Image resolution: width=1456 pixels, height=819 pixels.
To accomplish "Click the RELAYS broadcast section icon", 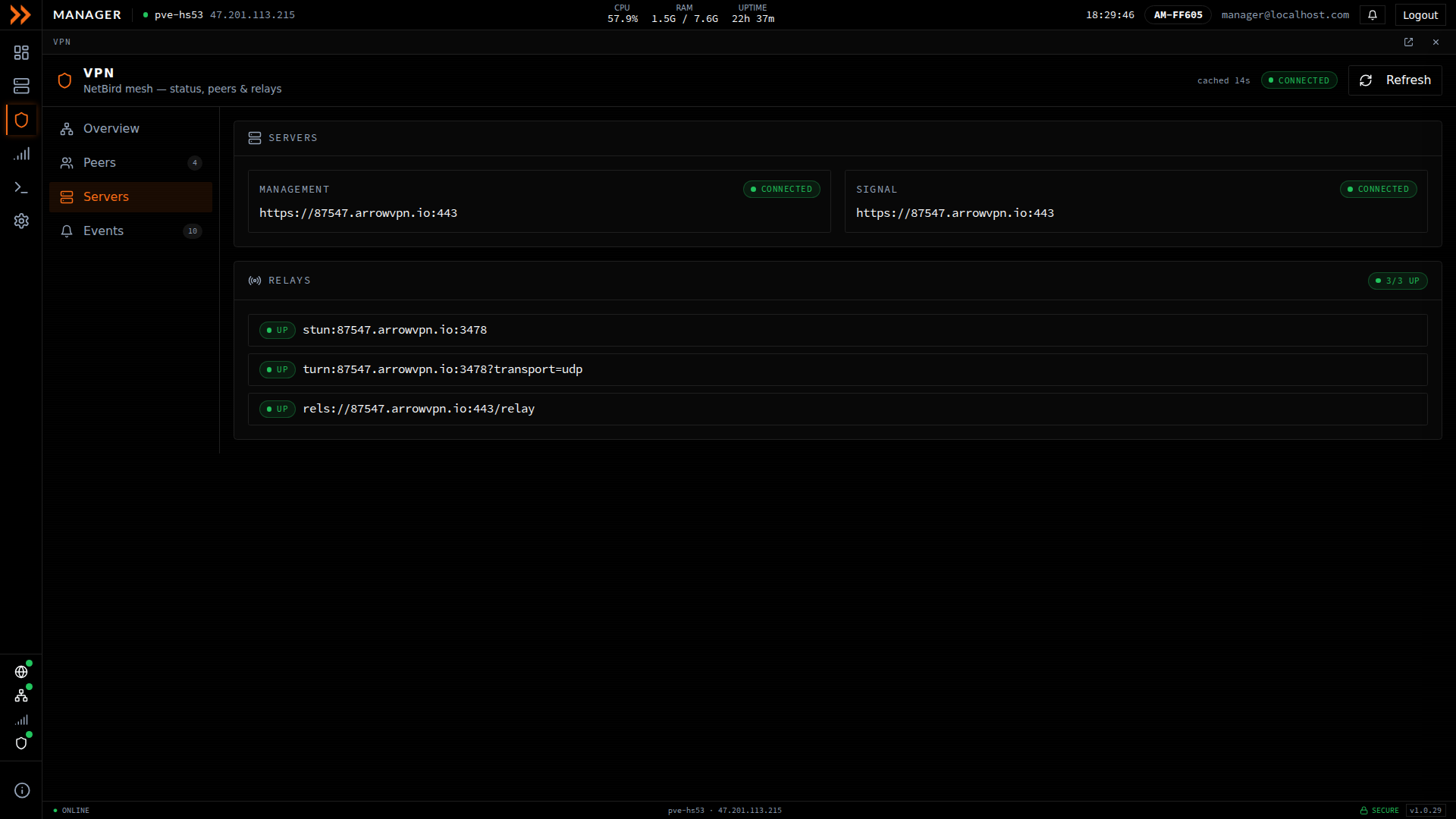I will 255,281.
